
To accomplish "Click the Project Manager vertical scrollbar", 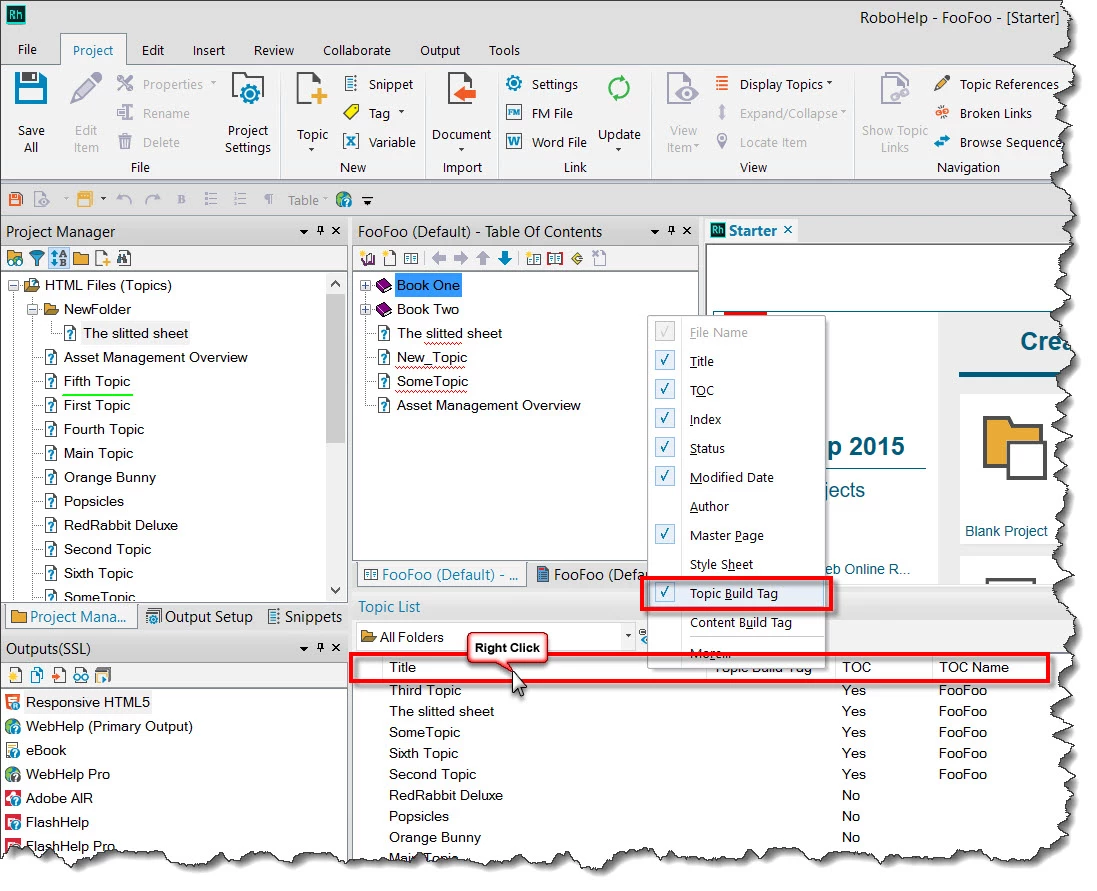I will [x=336, y=438].
